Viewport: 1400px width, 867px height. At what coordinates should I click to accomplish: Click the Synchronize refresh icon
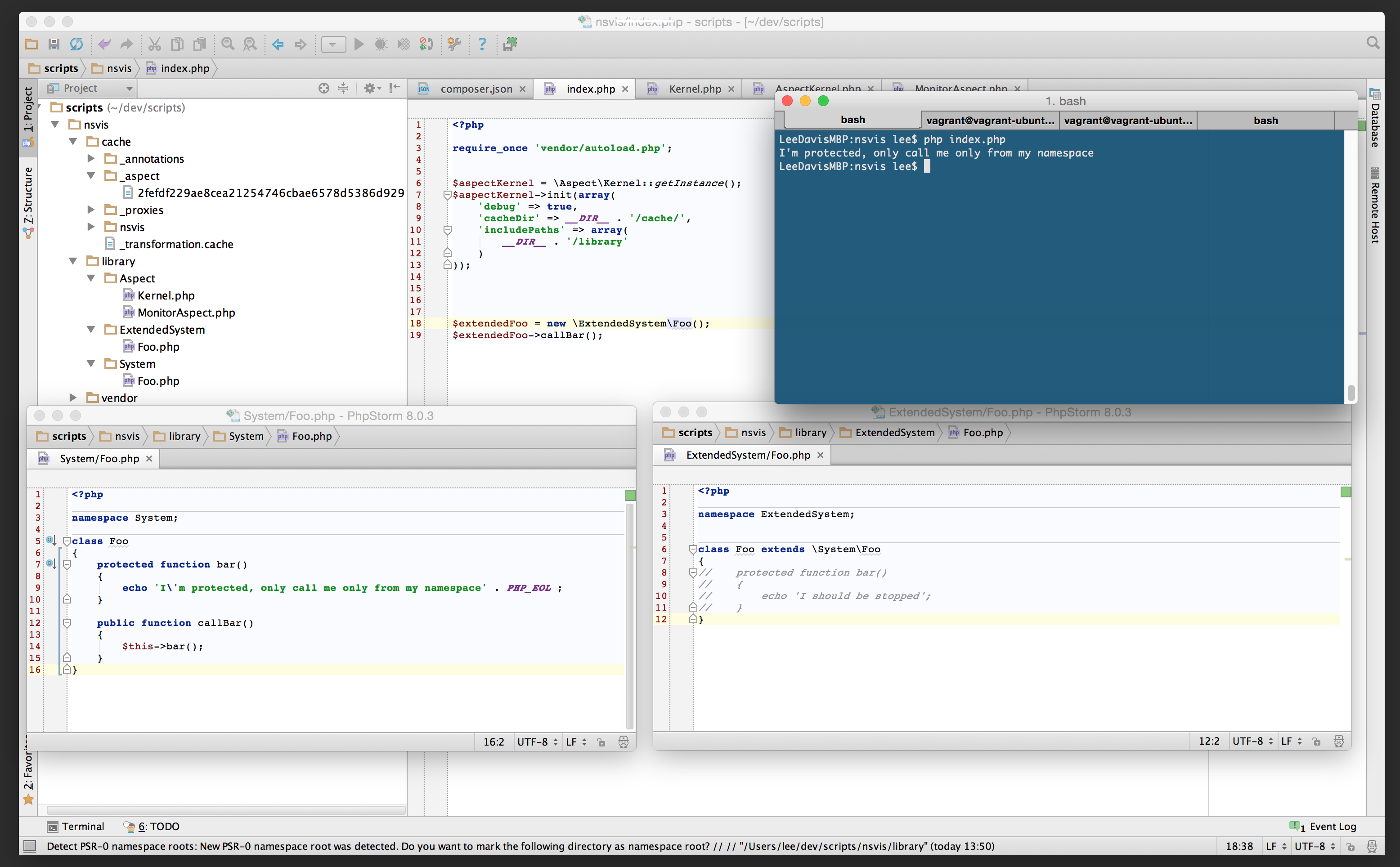(x=76, y=44)
